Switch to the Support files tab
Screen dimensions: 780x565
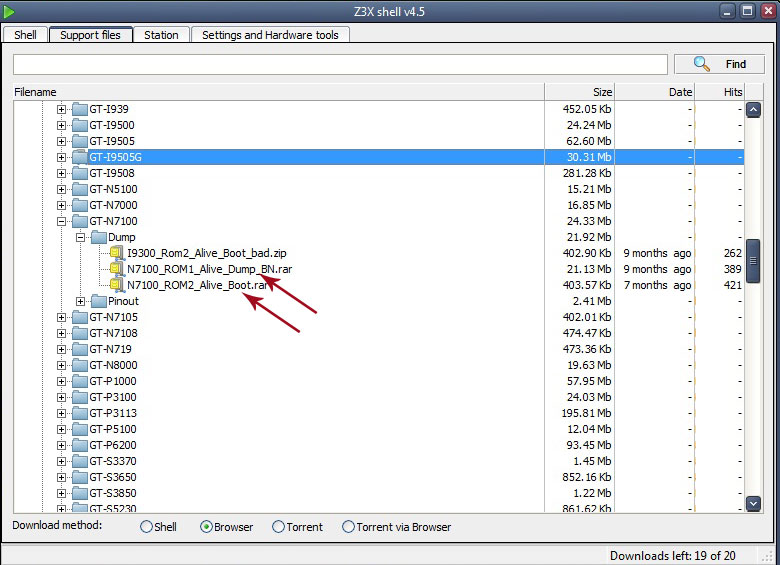(91, 34)
